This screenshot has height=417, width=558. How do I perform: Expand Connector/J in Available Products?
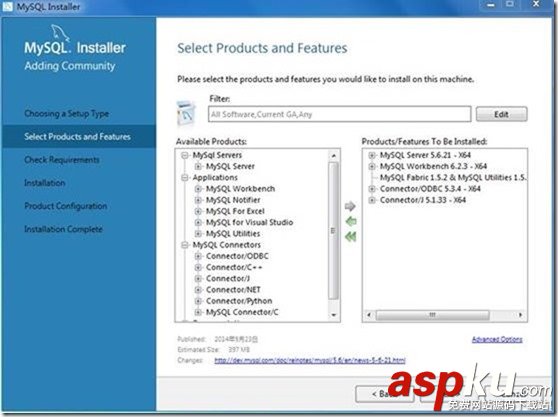(198, 279)
